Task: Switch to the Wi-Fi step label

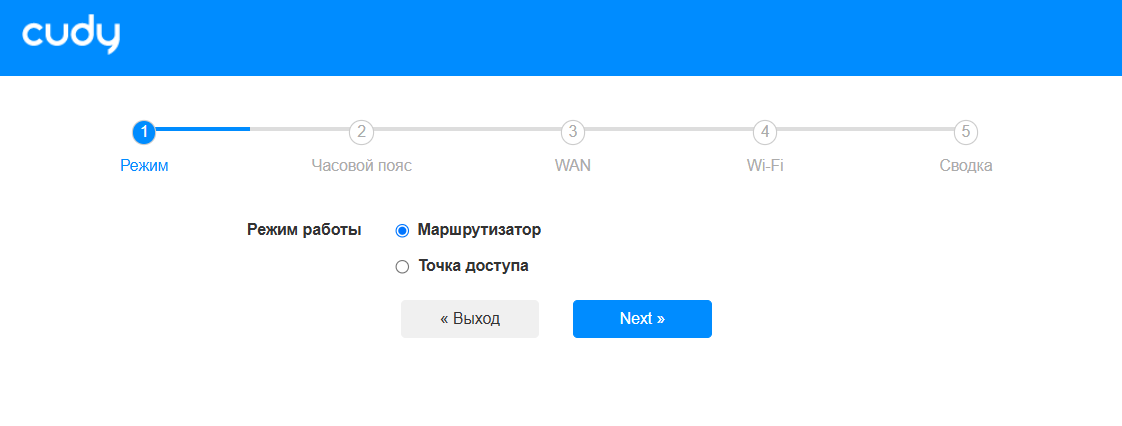Action: point(764,166)
